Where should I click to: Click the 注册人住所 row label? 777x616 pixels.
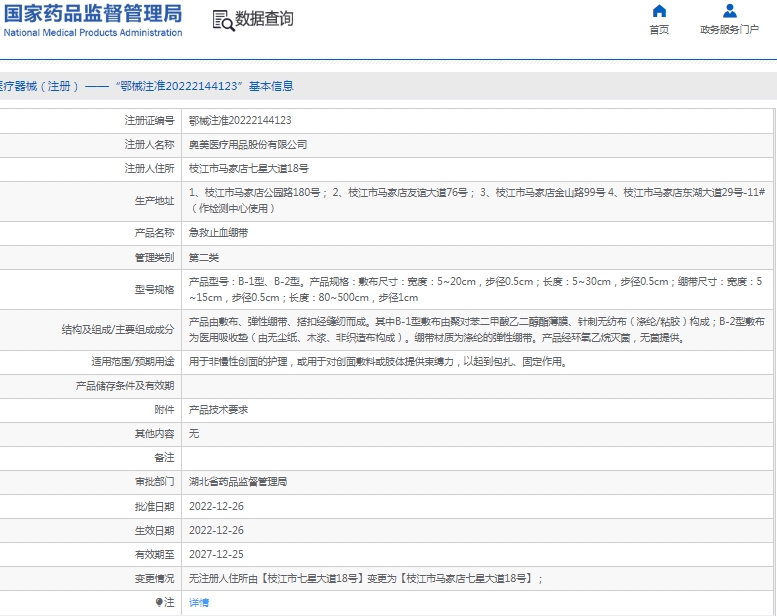pyautogui.click(x=149, y=168)
